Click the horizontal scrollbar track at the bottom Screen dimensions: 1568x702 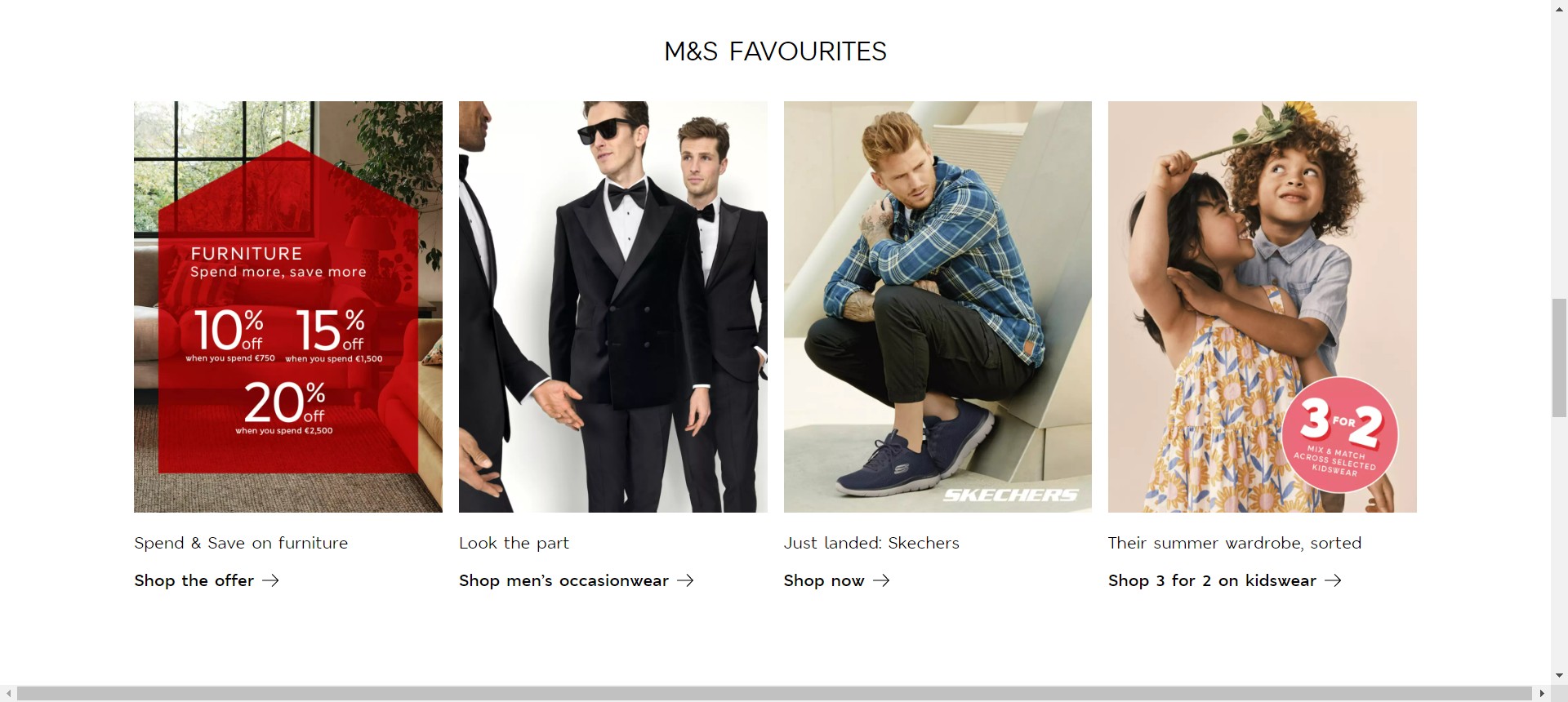(x=774, y=694)
